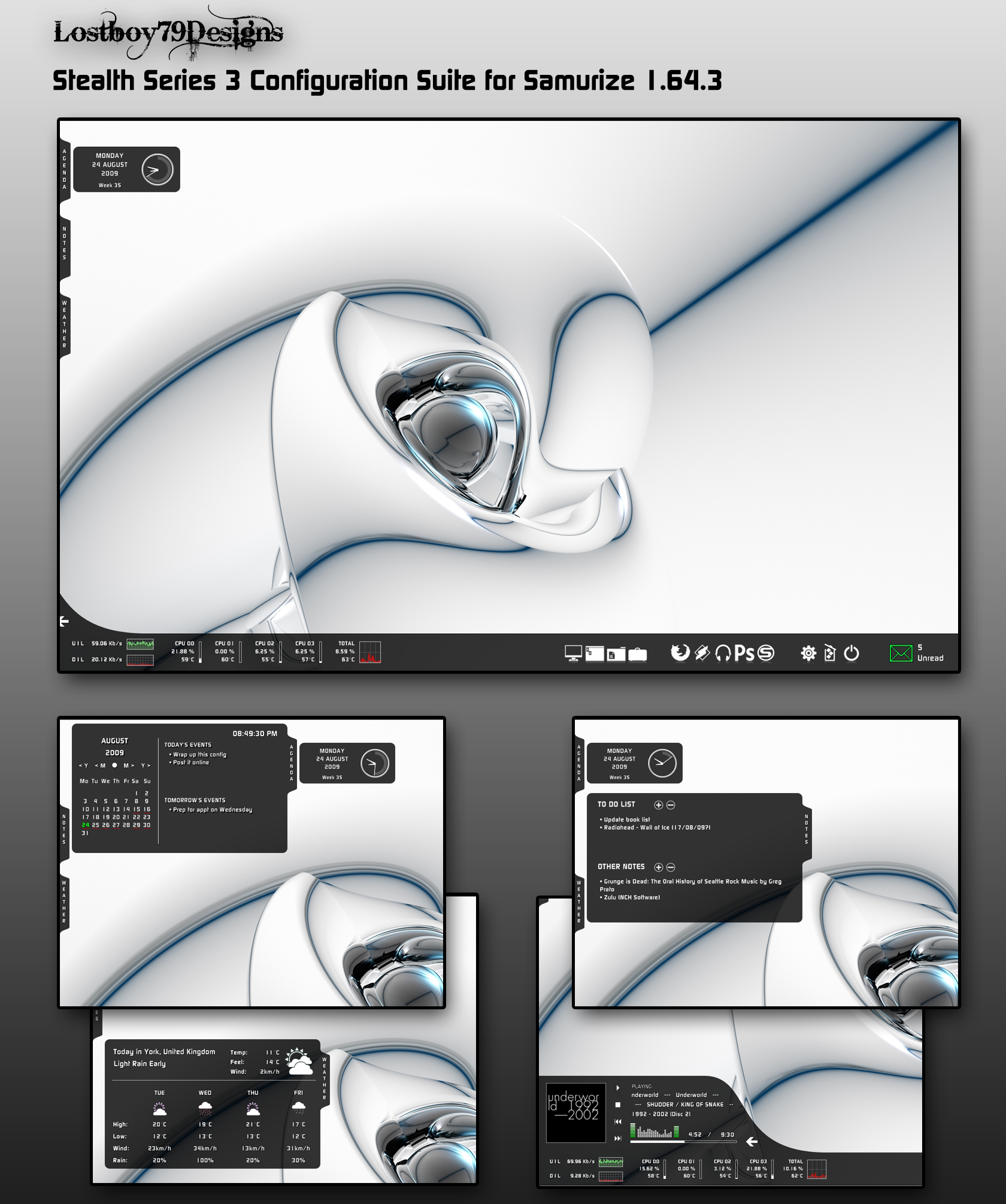
Task: Open the documents folder icon in main dock
Action: (616, 654)
